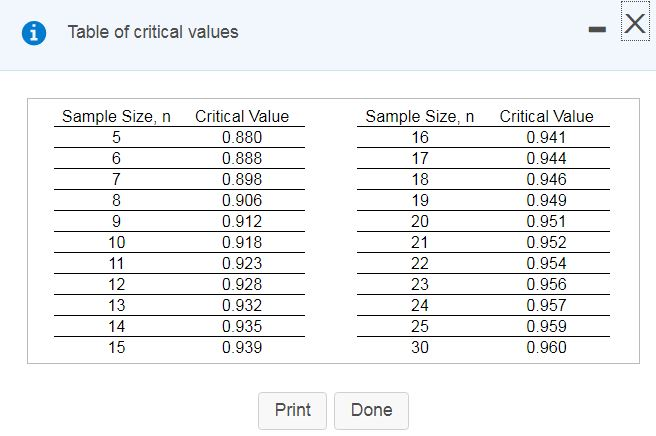Viewport: 656px width, 436px height.
Task: Select critical value 0.935
Action: pyautogui.click(x=242, y=326)
